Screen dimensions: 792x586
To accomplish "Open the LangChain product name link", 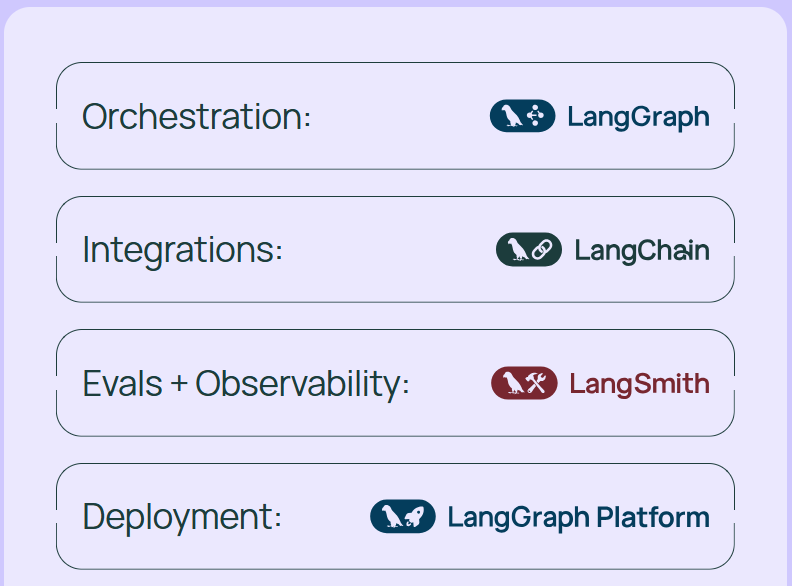I will [642, 251].
